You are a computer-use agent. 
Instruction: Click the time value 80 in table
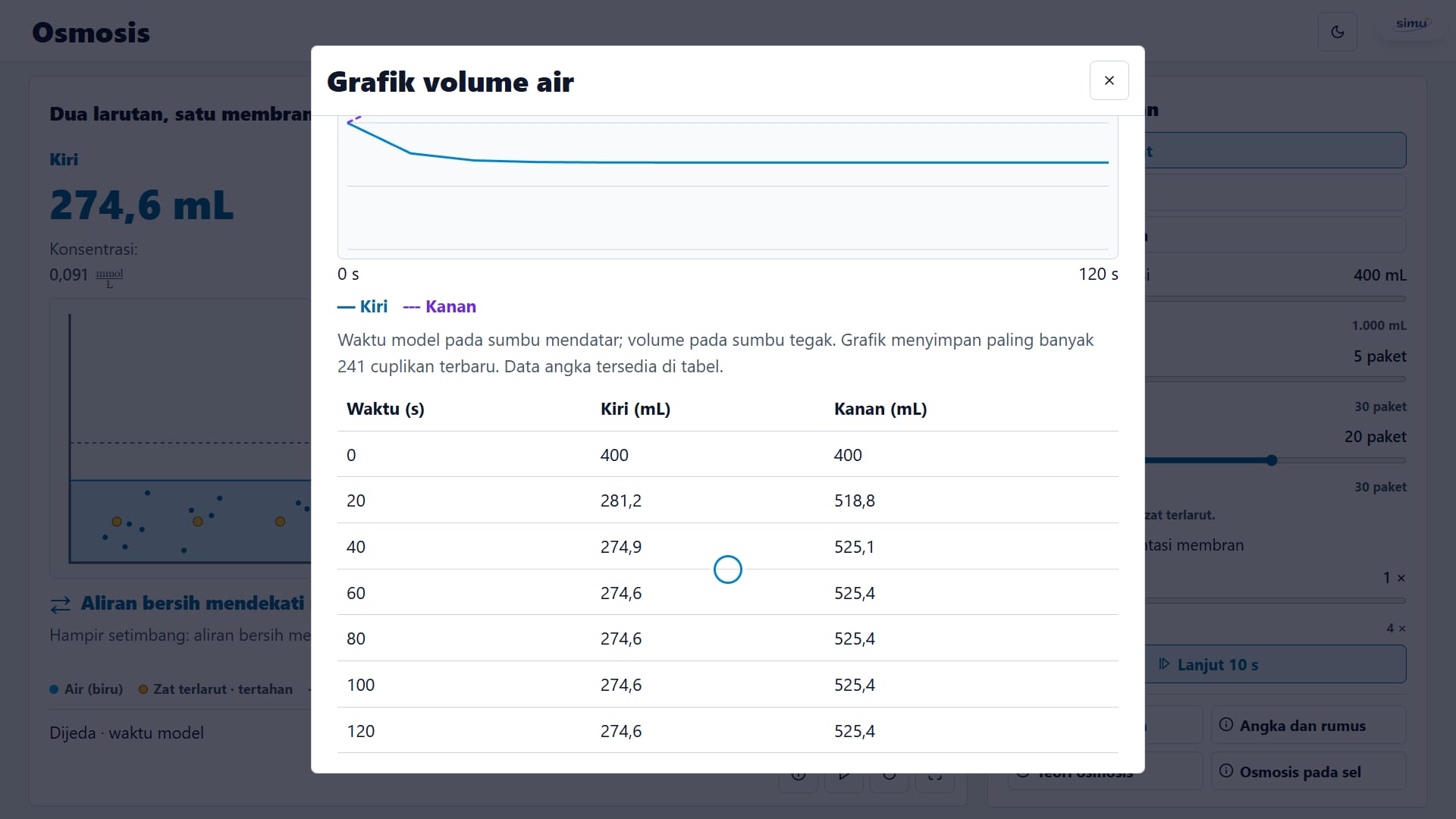(356, 639)
